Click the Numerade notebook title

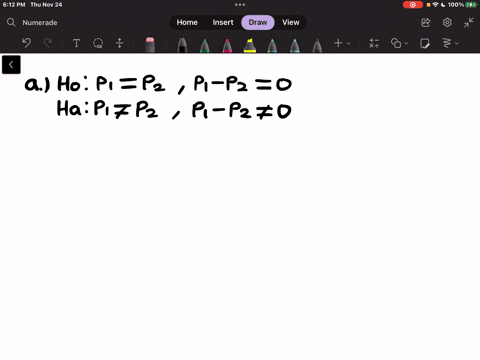pyautogui.click(x=40, y=23)
